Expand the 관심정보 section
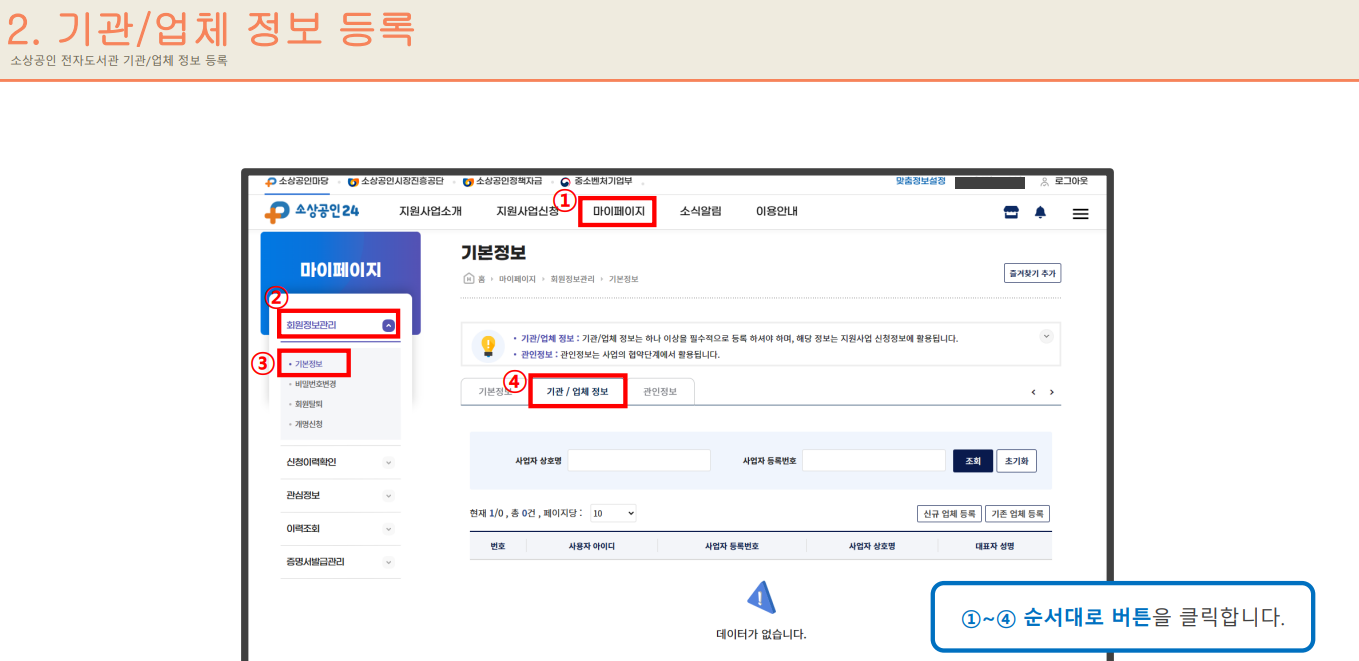 [x=388, y=495]
